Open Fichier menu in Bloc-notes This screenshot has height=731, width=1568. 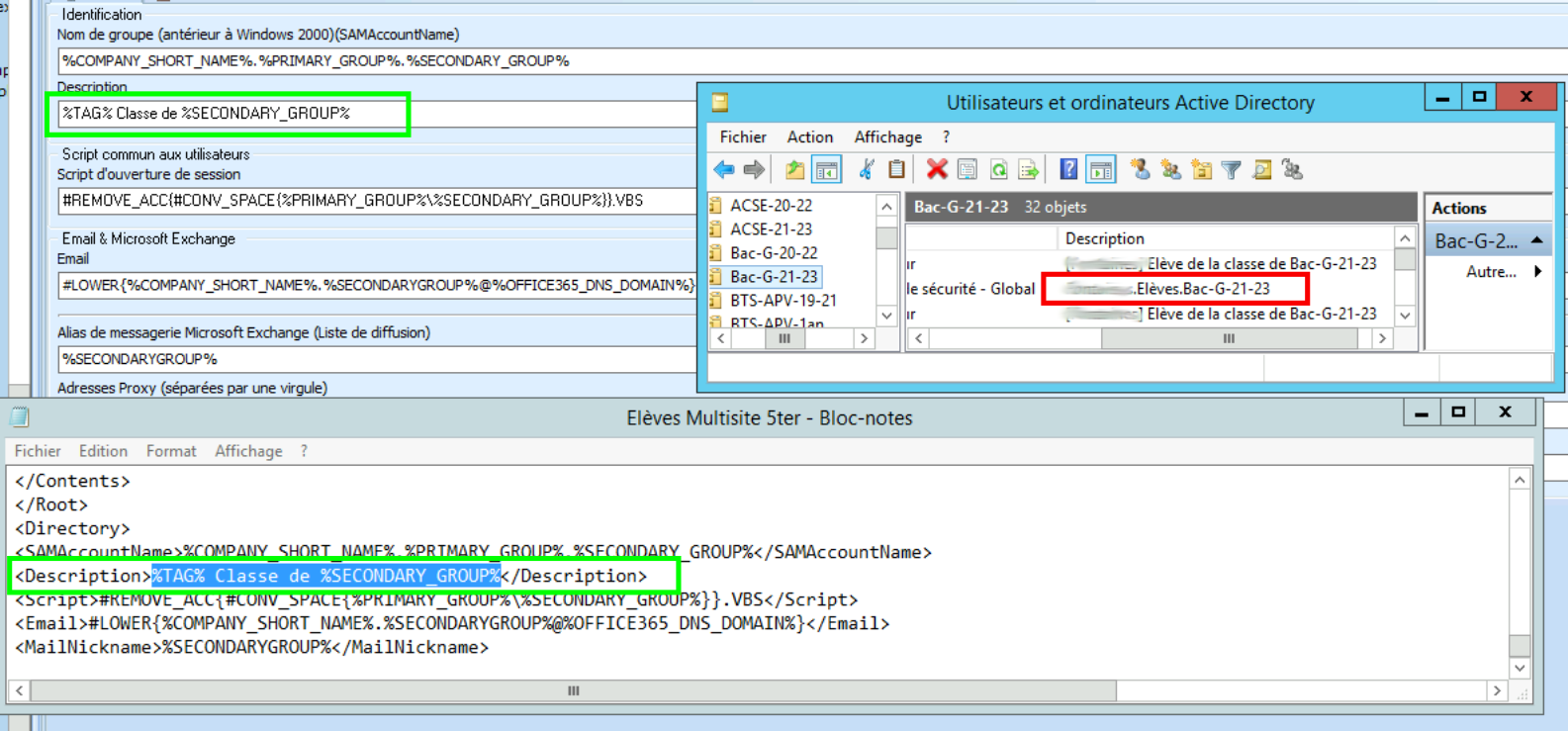[x=38, y=451]
